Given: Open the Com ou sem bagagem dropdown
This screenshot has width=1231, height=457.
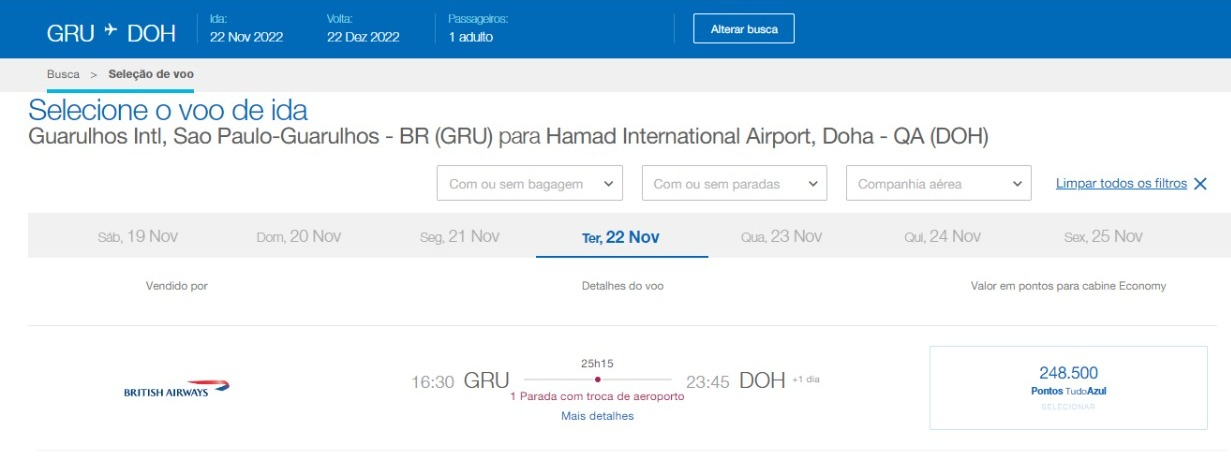Looking at the screenshot, I should pos(530,184).
